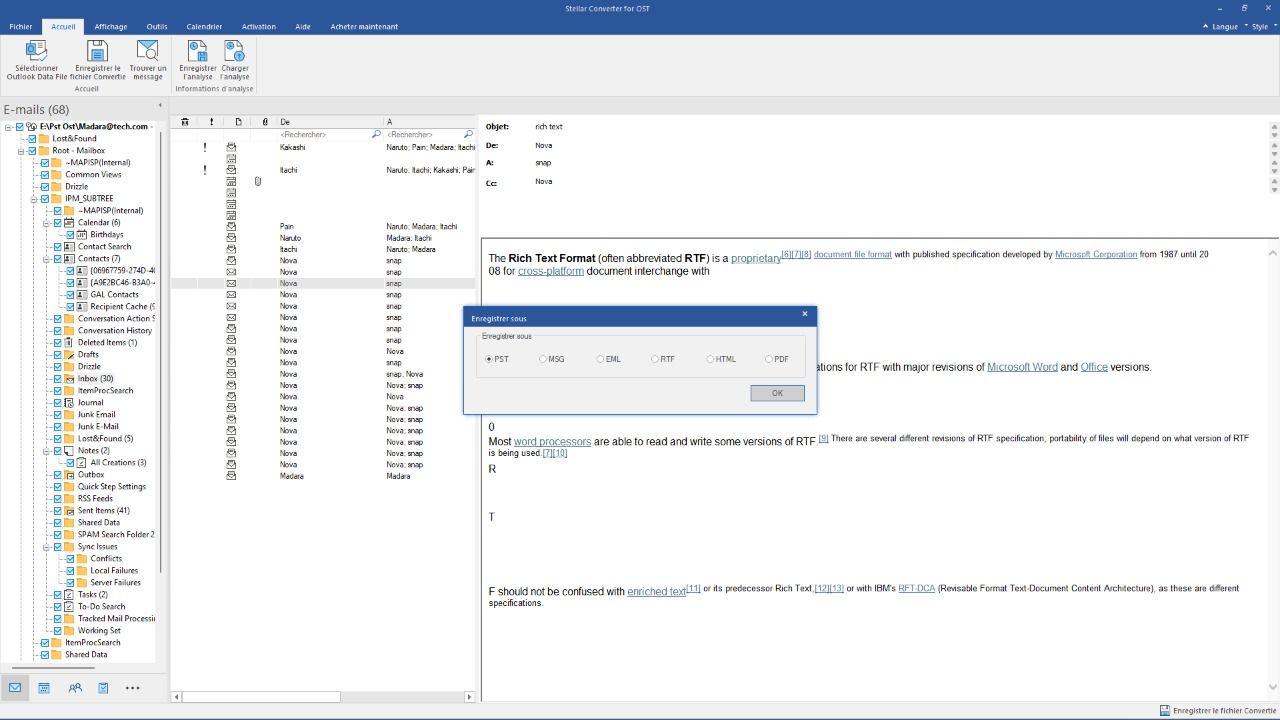The width and height of the screenshot is (1280, 720).
Task: Collapse the Calendar (6) node
Action: click(46, 223)
